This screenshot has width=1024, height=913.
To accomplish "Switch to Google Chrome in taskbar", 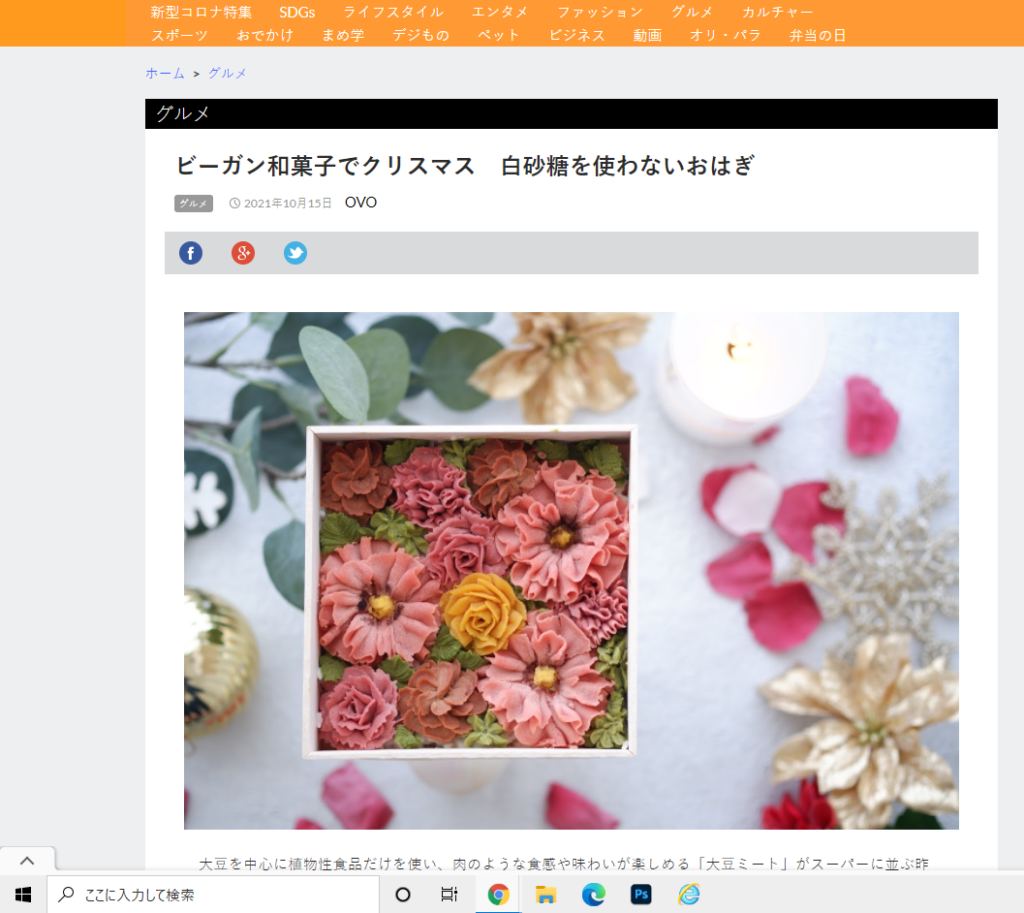I will [x=498, y=894].
